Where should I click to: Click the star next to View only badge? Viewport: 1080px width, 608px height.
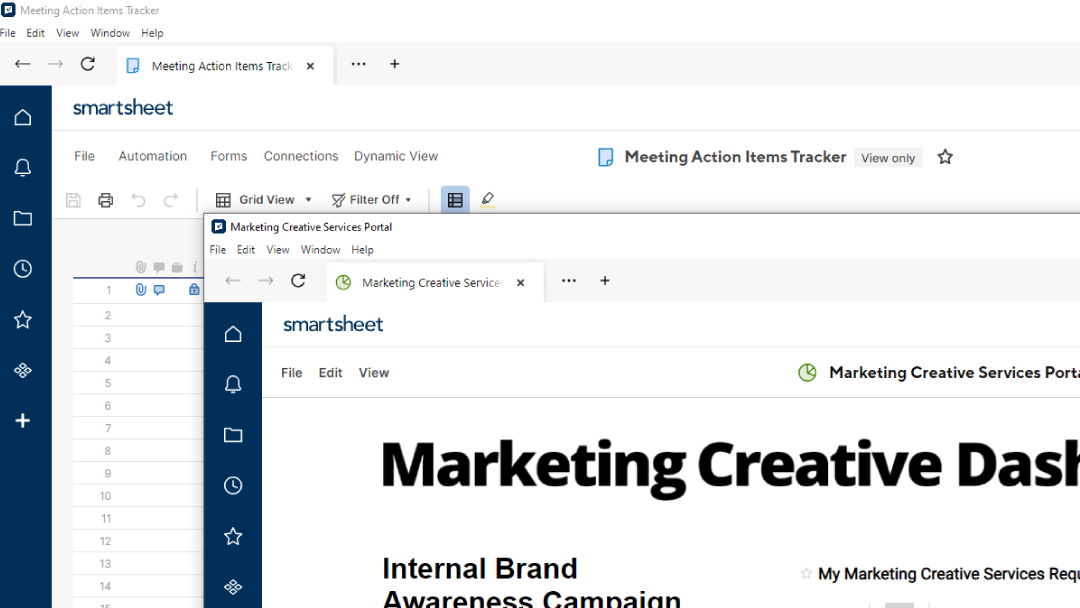[945, 157]
